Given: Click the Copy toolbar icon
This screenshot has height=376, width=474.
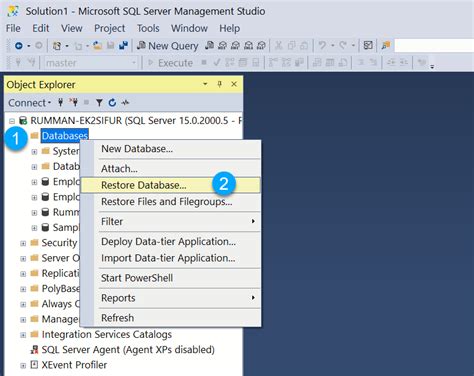Looking at the screenshot, I should point(291,45).
